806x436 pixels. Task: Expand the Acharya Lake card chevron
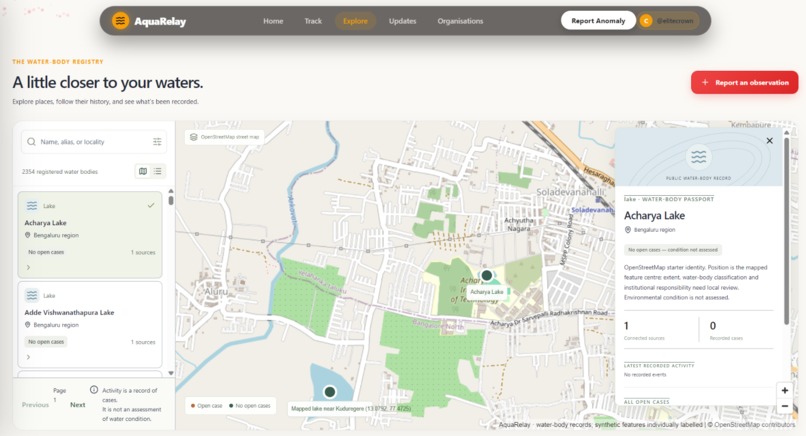point(28,267)
